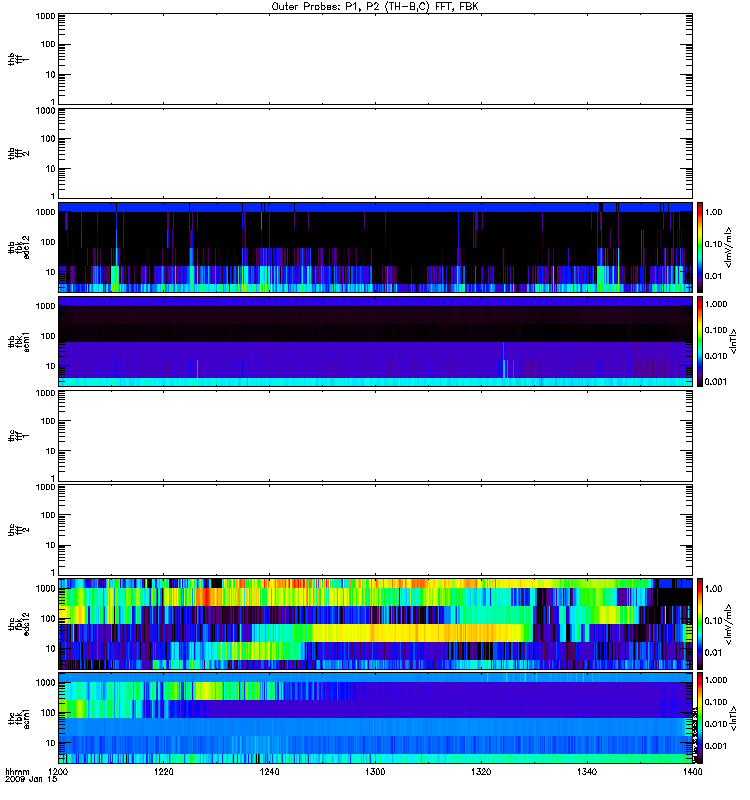The image size is (750, 800).
Task: Click the thb fbk scm1 y-axis label
Action: (19, 341)
